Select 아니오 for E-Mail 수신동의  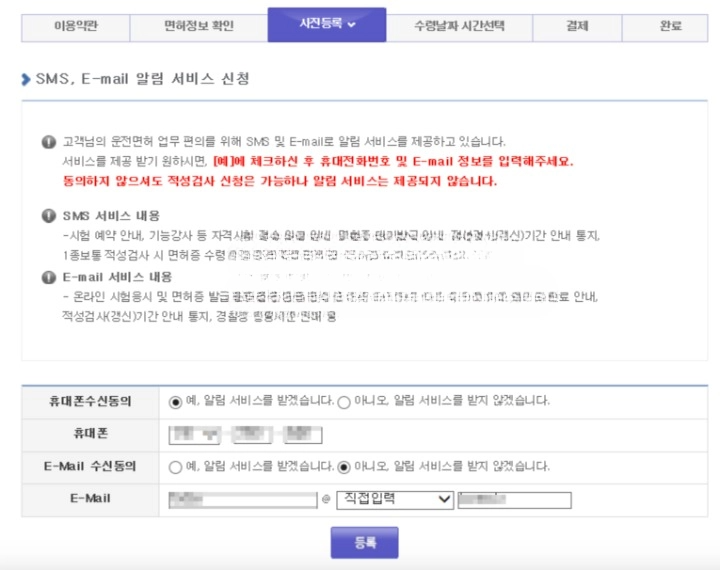pyautogui.click(x=344, y=467)
